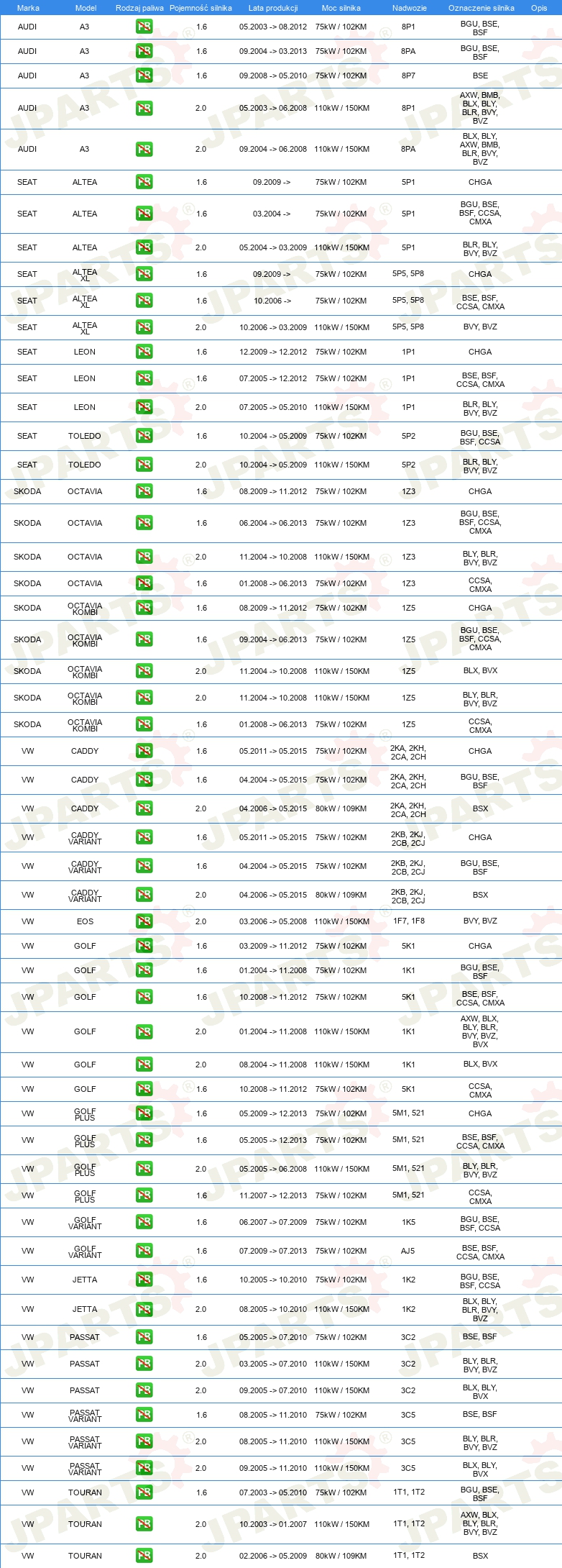The height and width of the screenshot is (1568, 562).
Task: Click fuel icon in CADDY VARIANT 2.0 BSX row
Action: click(144, 895)
